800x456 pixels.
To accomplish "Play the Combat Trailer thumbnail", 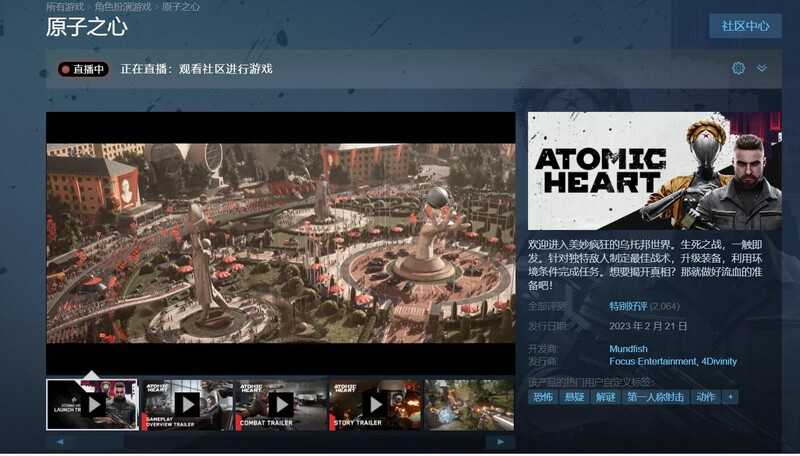I will point(281,404).
